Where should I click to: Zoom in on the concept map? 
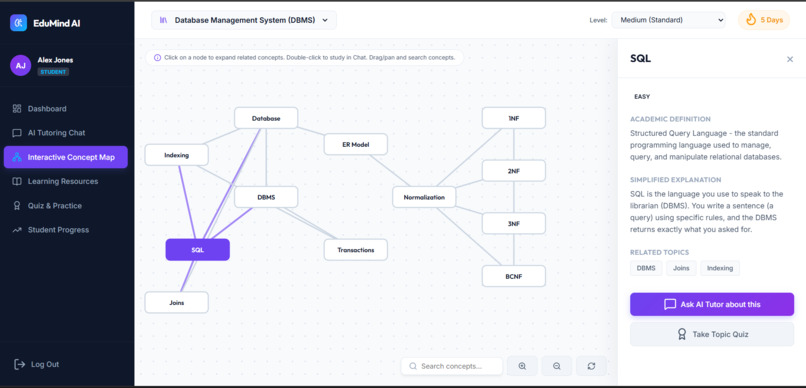tap(522, 366)
